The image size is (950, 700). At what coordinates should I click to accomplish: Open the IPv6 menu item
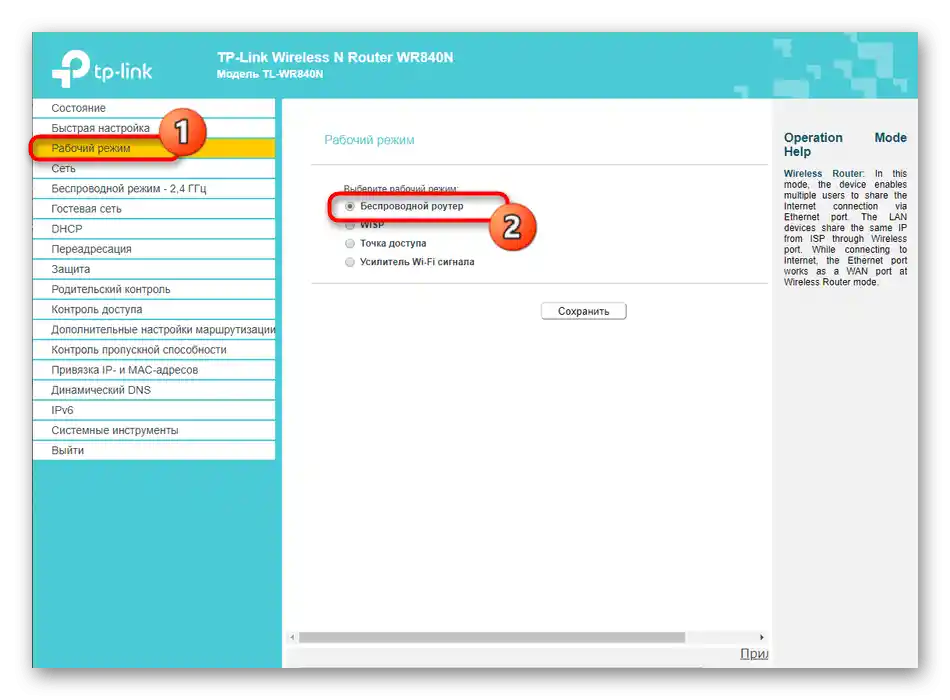pyautogui.click(x=154, y=410)
